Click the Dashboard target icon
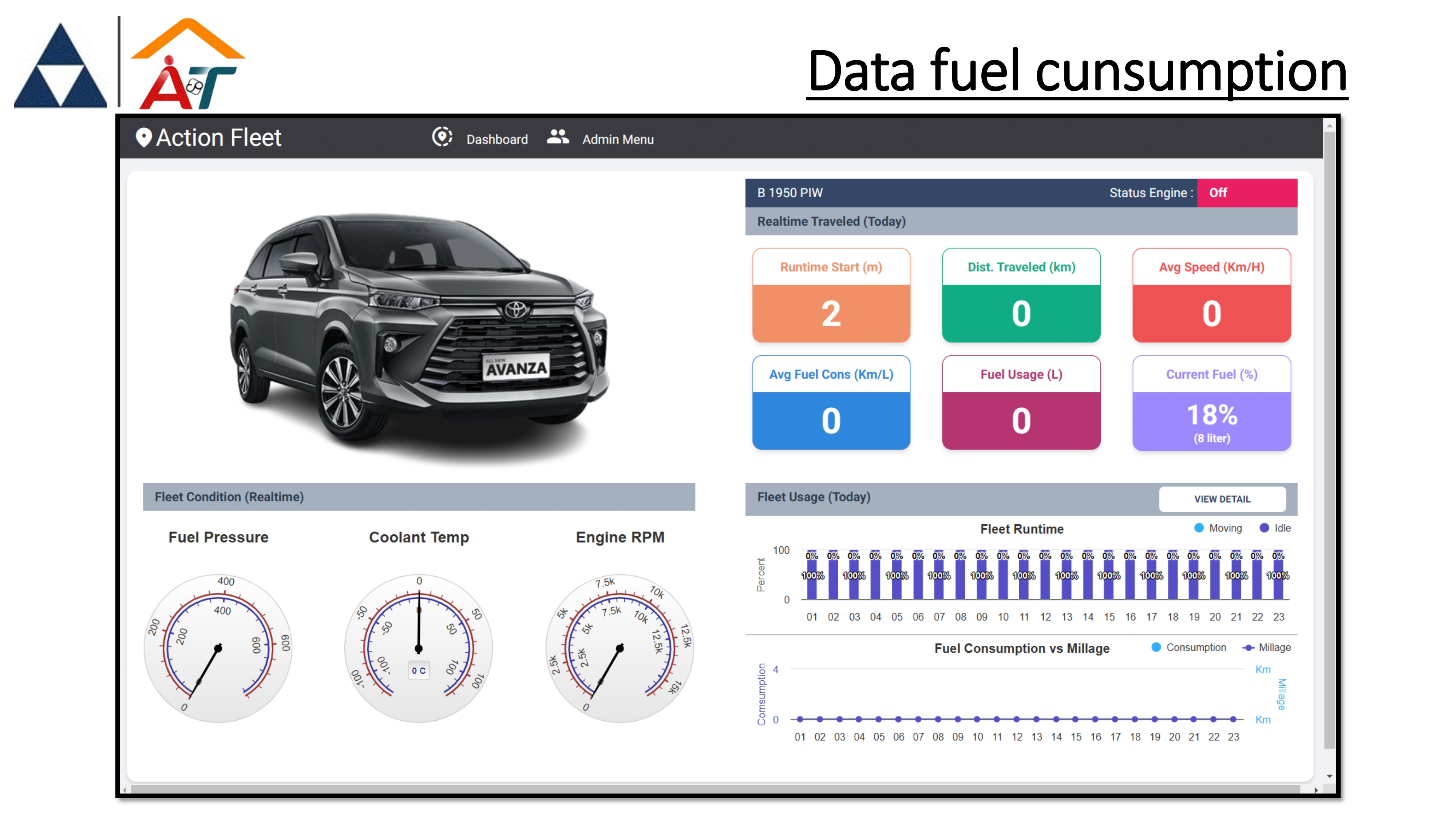 click(442, 137)
